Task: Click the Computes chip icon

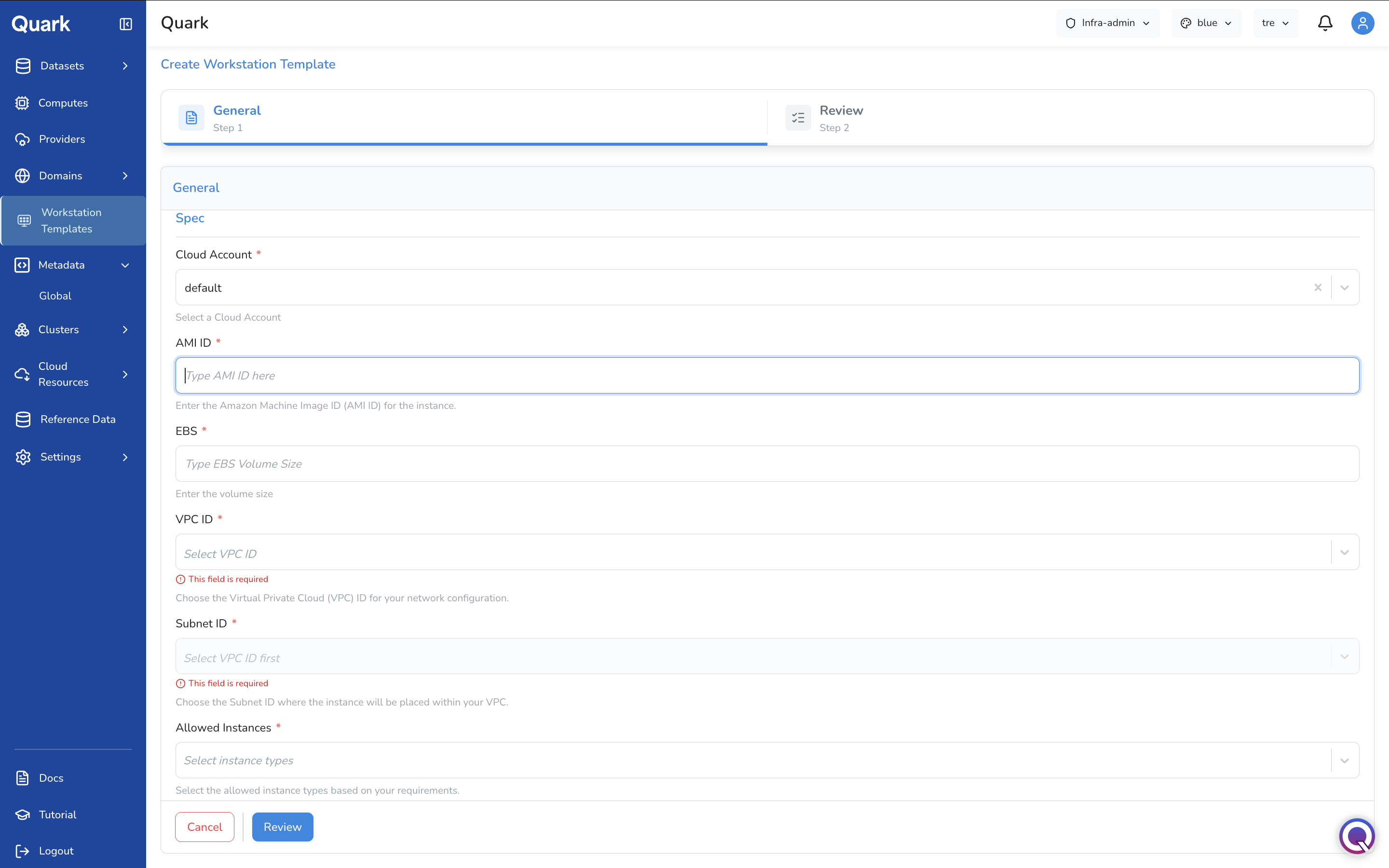Action: point(22,103)
